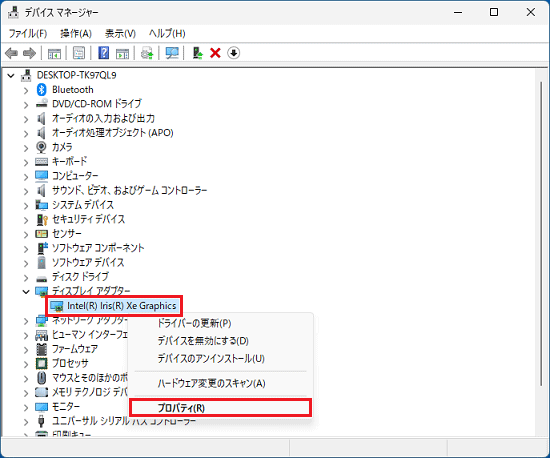Click the セキュリティ デバイス key icon
Screen dimensions: 550x458
pos(42,220)
